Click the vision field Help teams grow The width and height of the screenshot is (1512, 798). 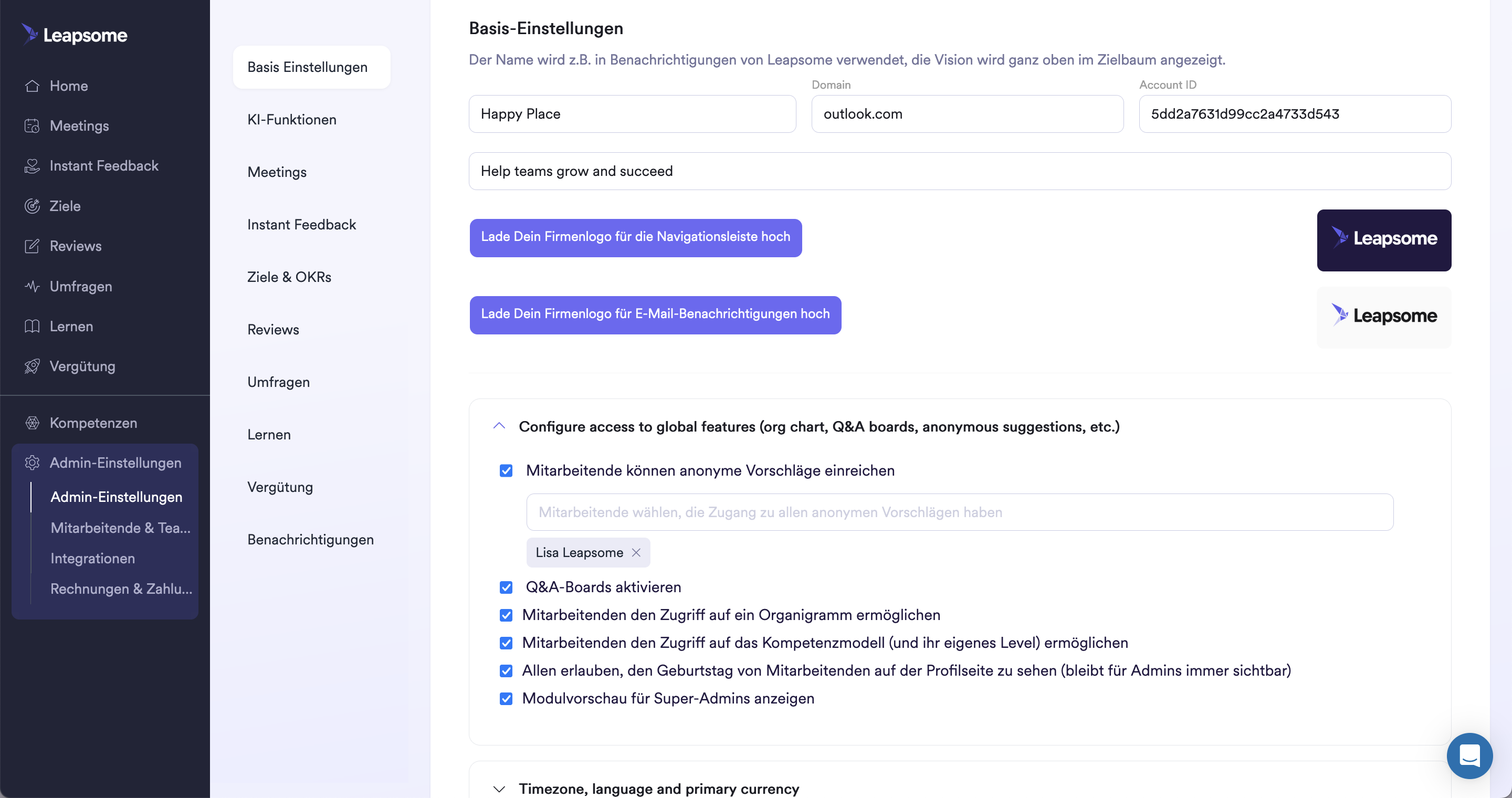pyautogui.click(x=960, y=171)
